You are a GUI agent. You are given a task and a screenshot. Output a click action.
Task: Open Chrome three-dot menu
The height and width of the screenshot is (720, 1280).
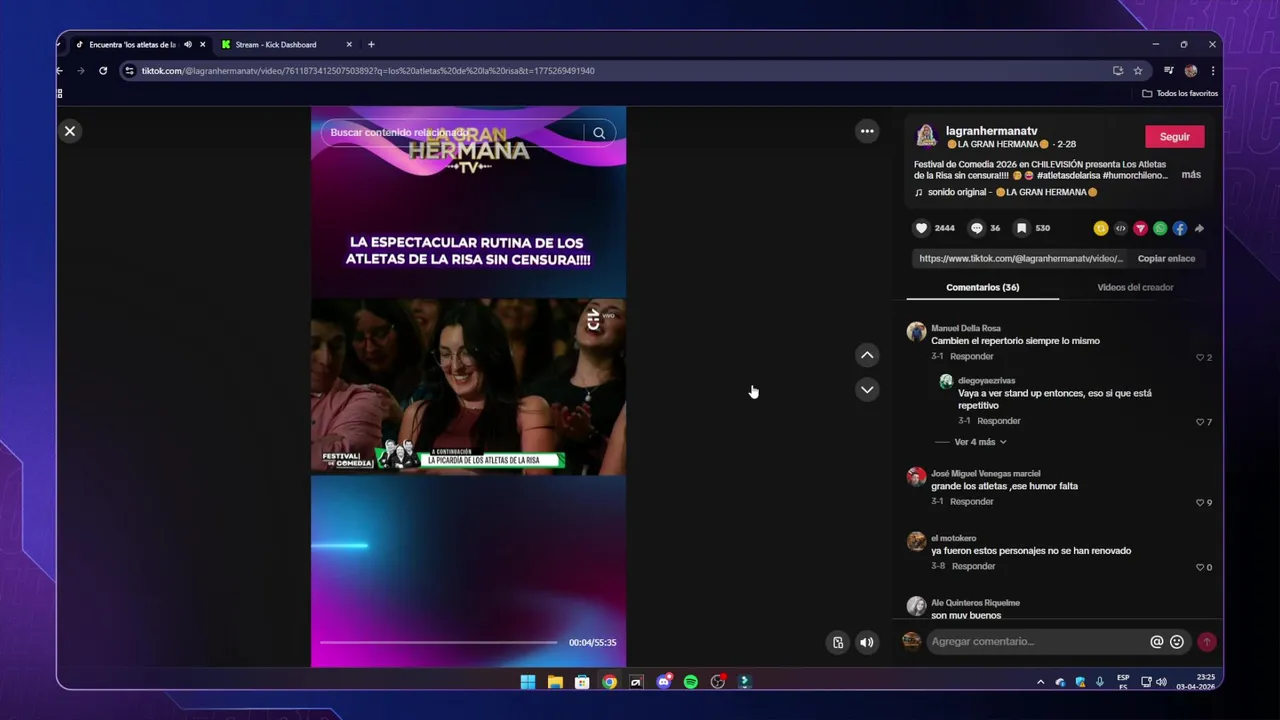[1213, 71]
